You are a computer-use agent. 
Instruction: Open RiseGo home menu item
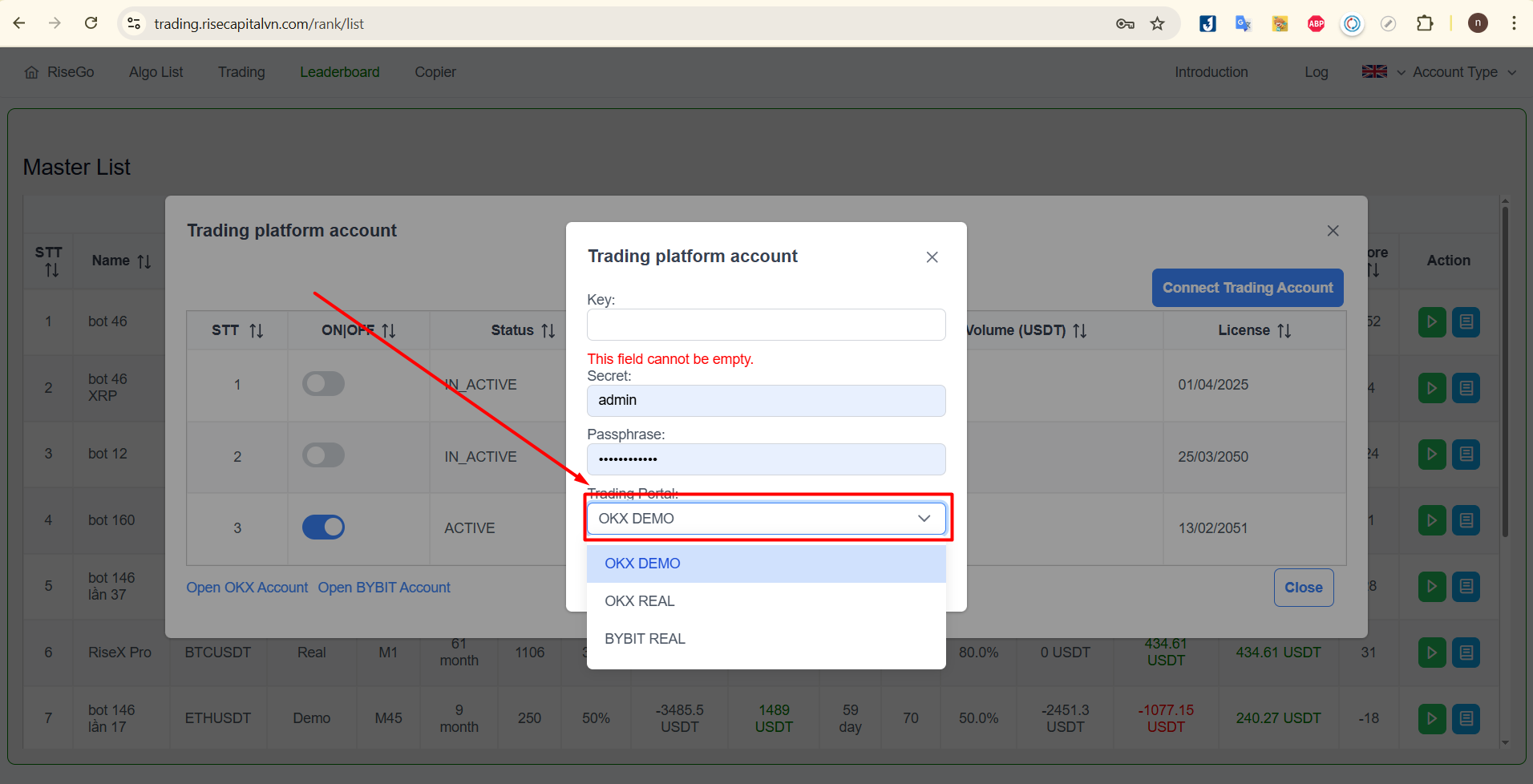click(59, 72)
